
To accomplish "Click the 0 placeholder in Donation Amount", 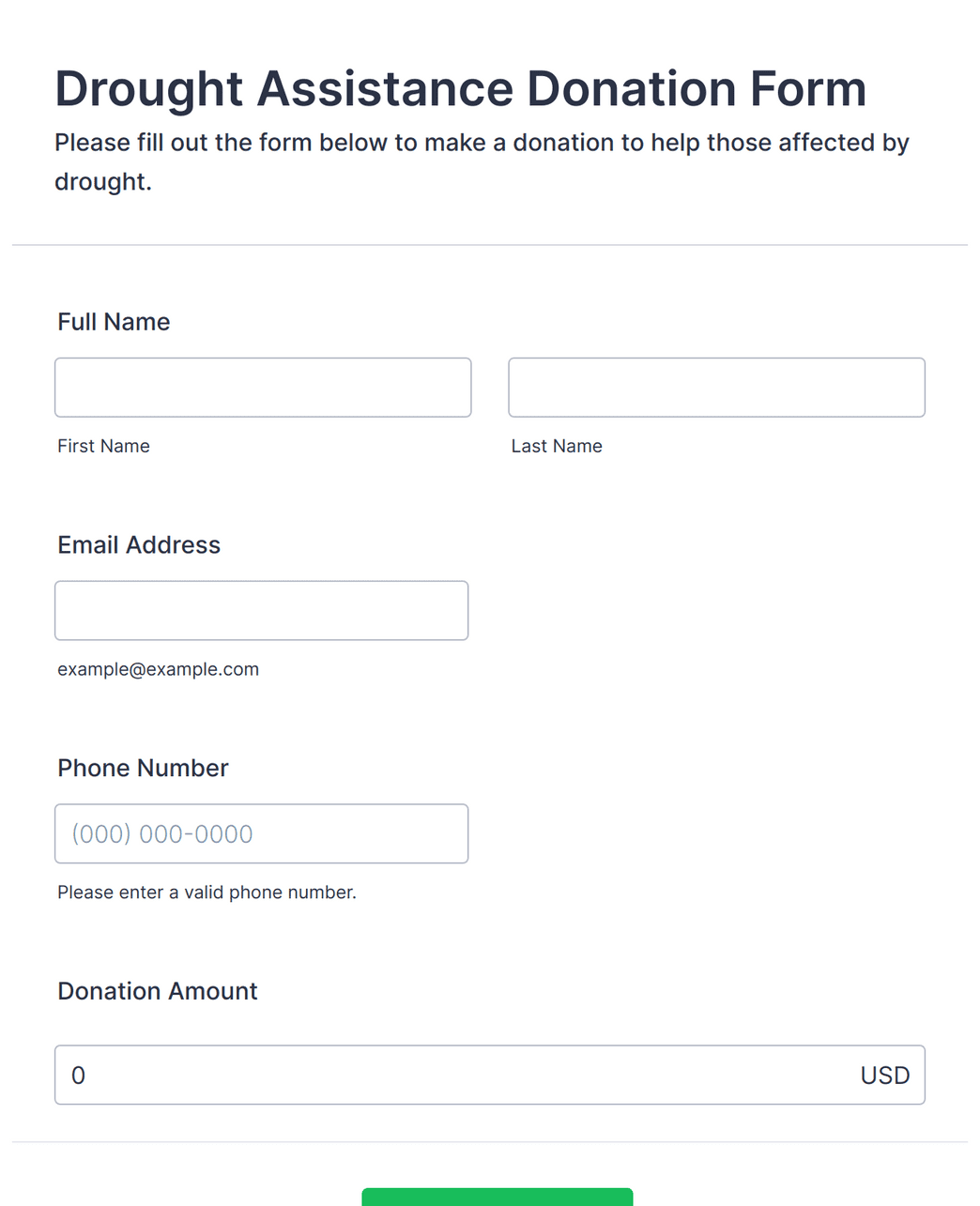I will coord(79,1076).
